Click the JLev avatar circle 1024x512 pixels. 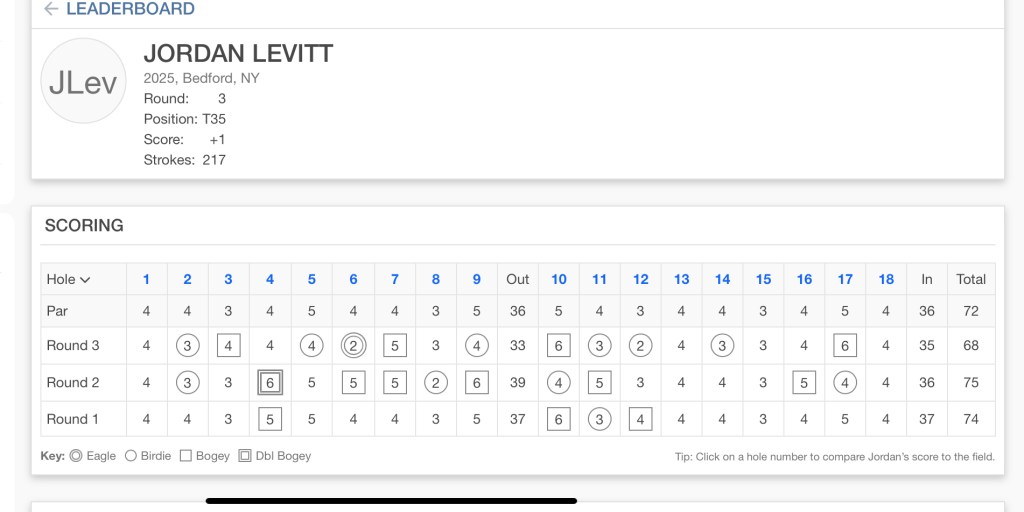click(x=83, y=82)
